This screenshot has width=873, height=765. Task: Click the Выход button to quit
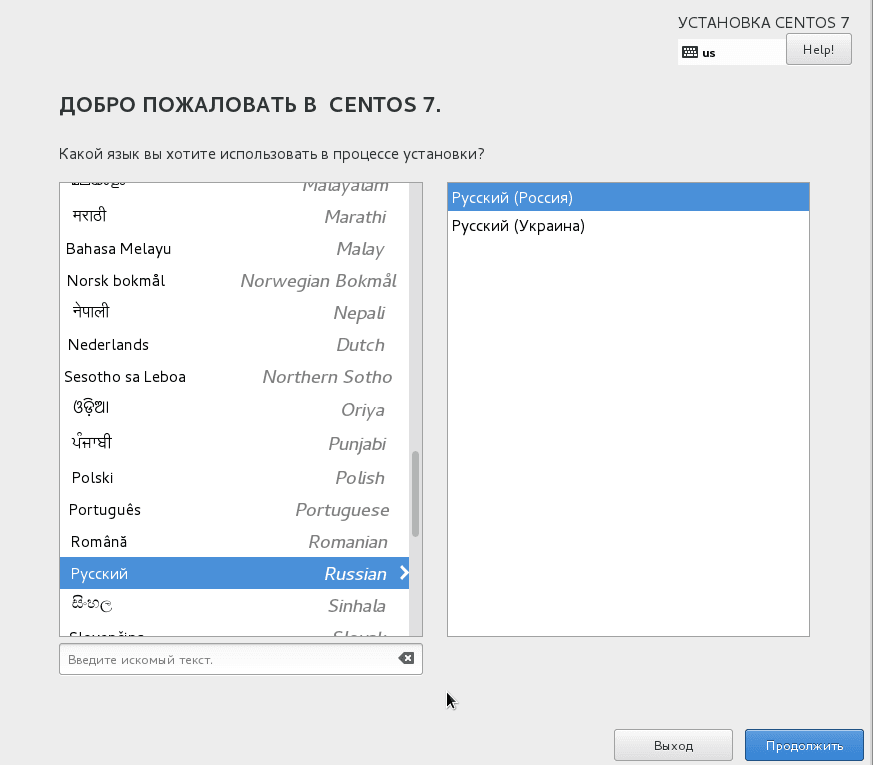pyautogui.click(x=673, y=746)
